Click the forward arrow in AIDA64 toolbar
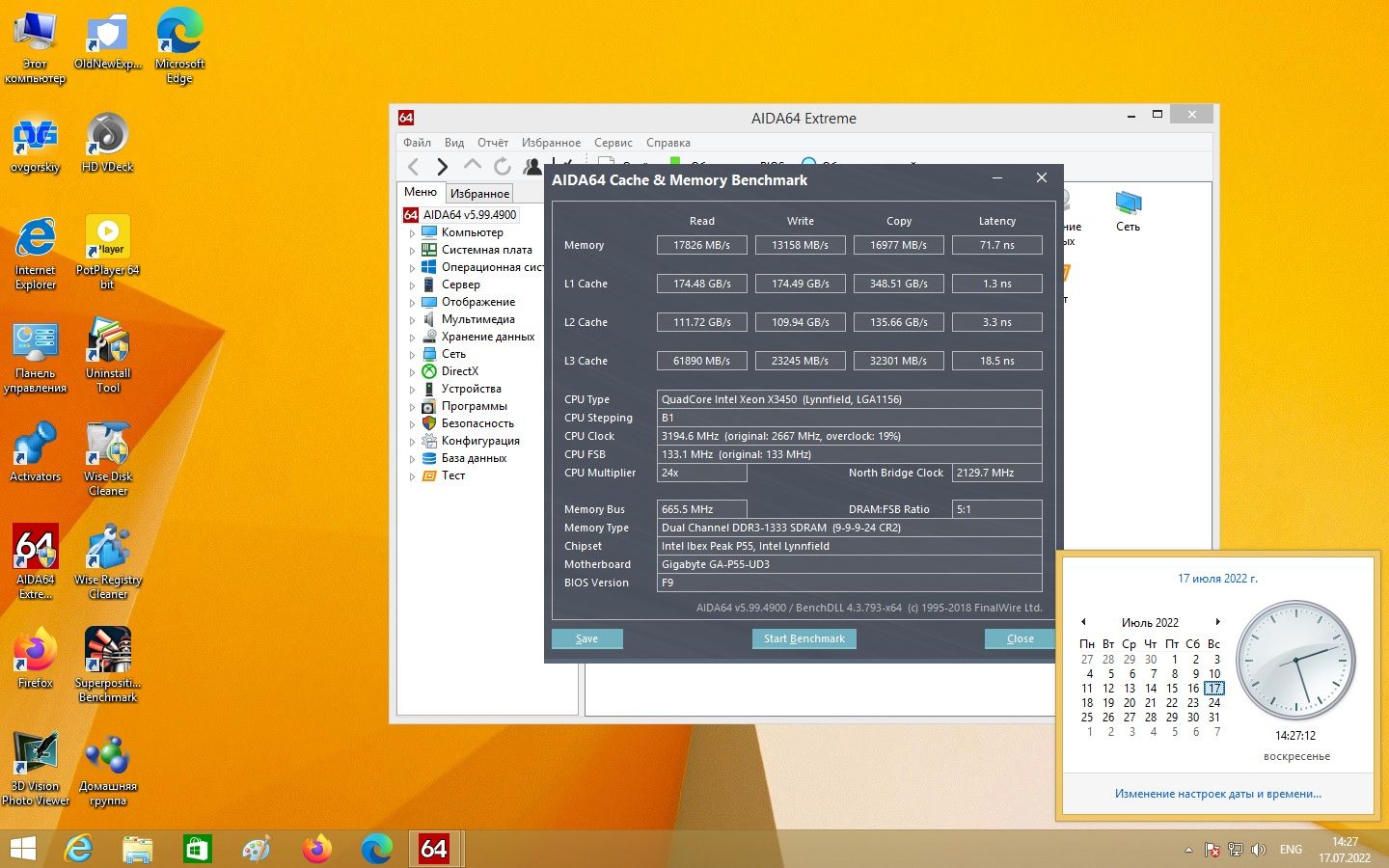Image resolution: width=1389 pixels, height=868 pixels. (443, 167)
